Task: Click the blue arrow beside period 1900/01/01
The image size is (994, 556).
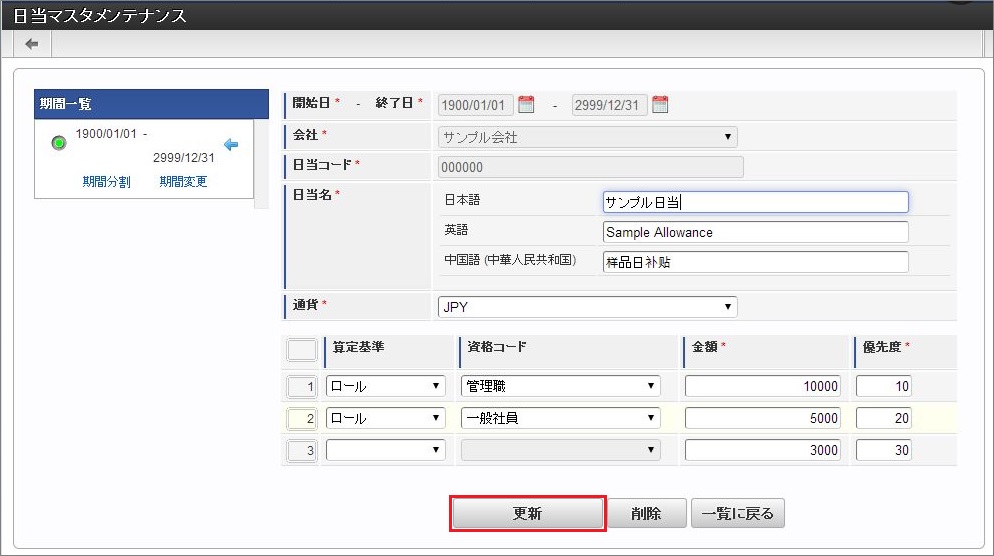Action: [x=231, y=145]
